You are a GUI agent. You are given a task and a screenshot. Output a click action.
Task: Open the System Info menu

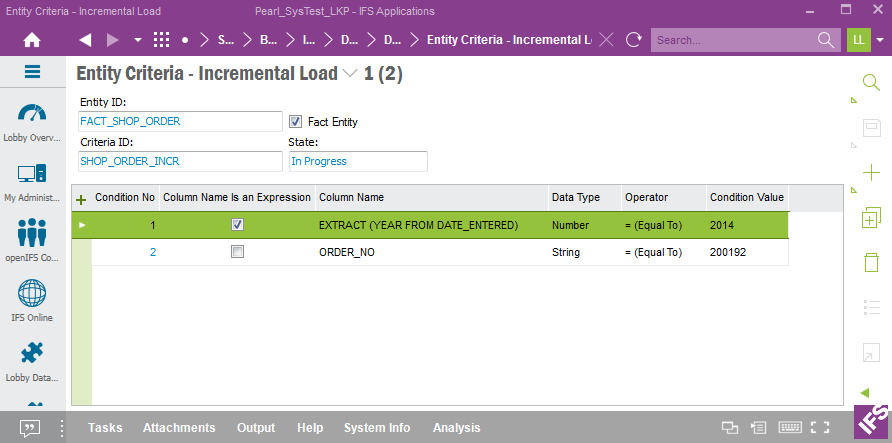tap(377, 428)
